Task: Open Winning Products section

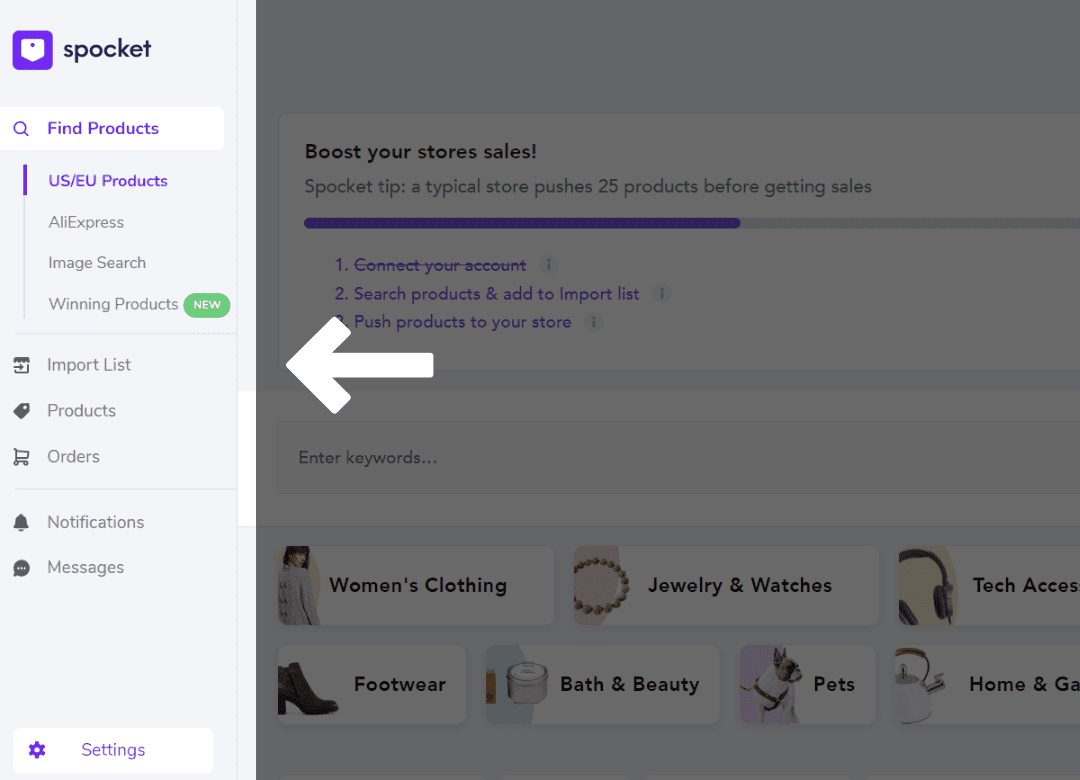Action: tap(113, 304)
